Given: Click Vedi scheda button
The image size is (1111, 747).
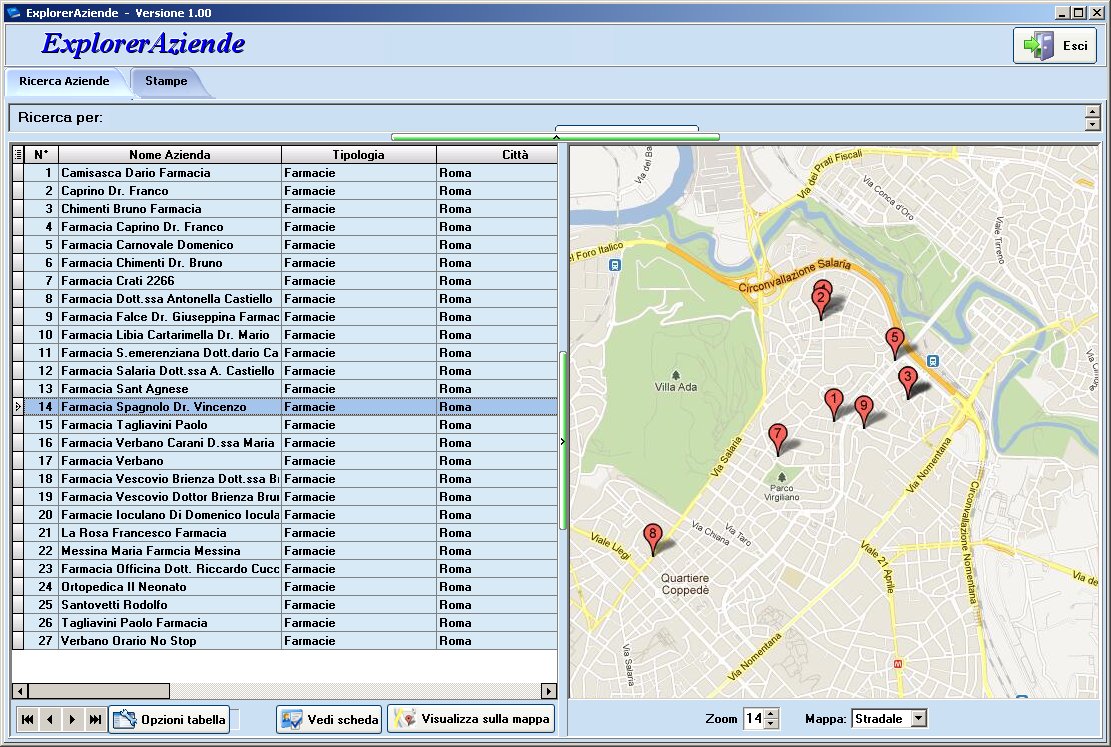Looking at the screenshot, I should (x=329, y=719).
